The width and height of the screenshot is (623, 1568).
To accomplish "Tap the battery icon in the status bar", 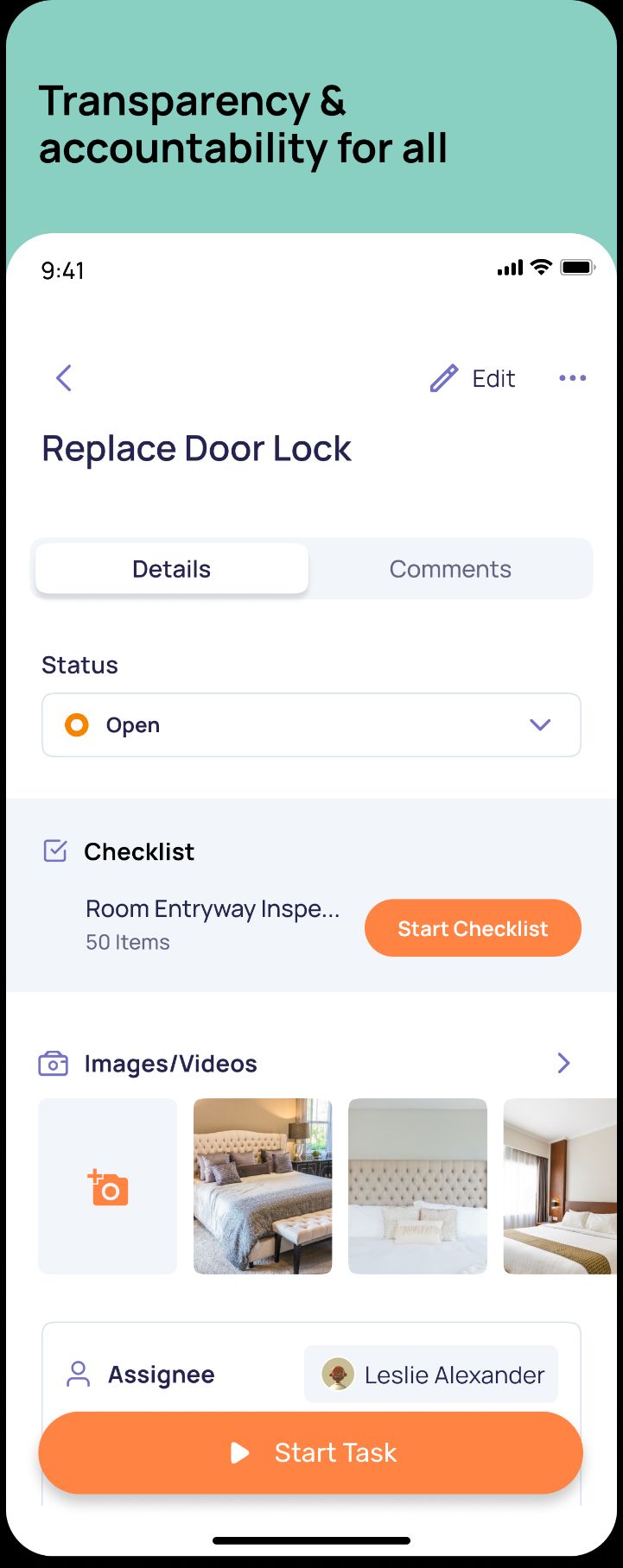I will 577,268.
